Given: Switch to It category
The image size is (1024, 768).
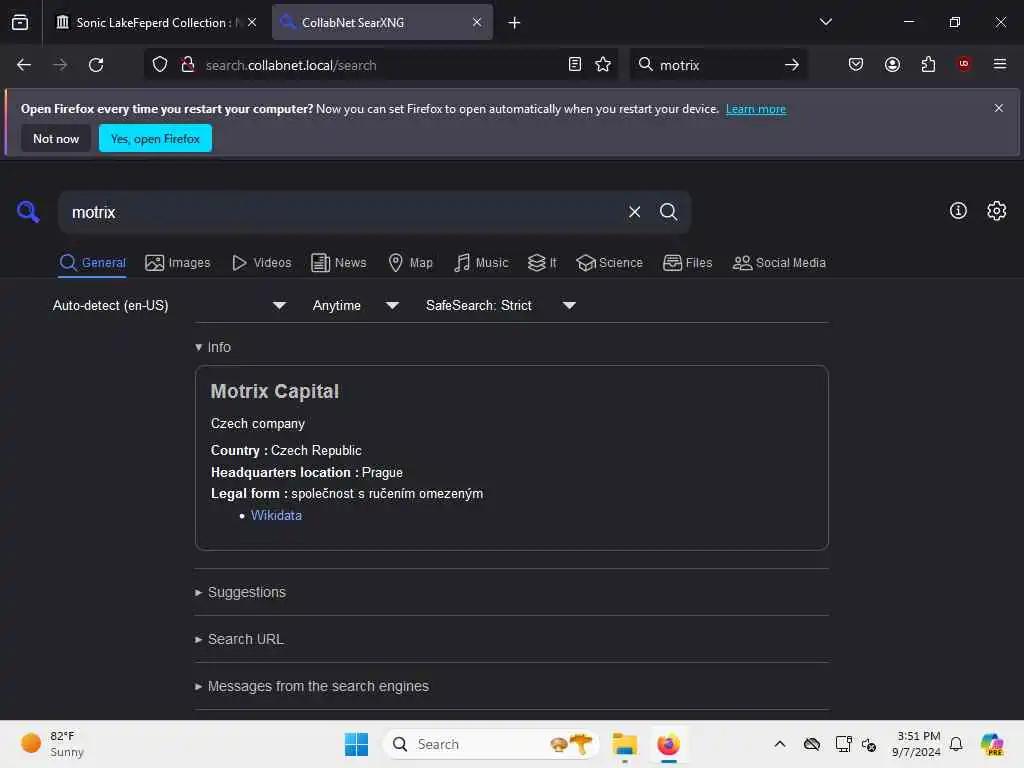Looking at the screenshot, I should [542, 263].
